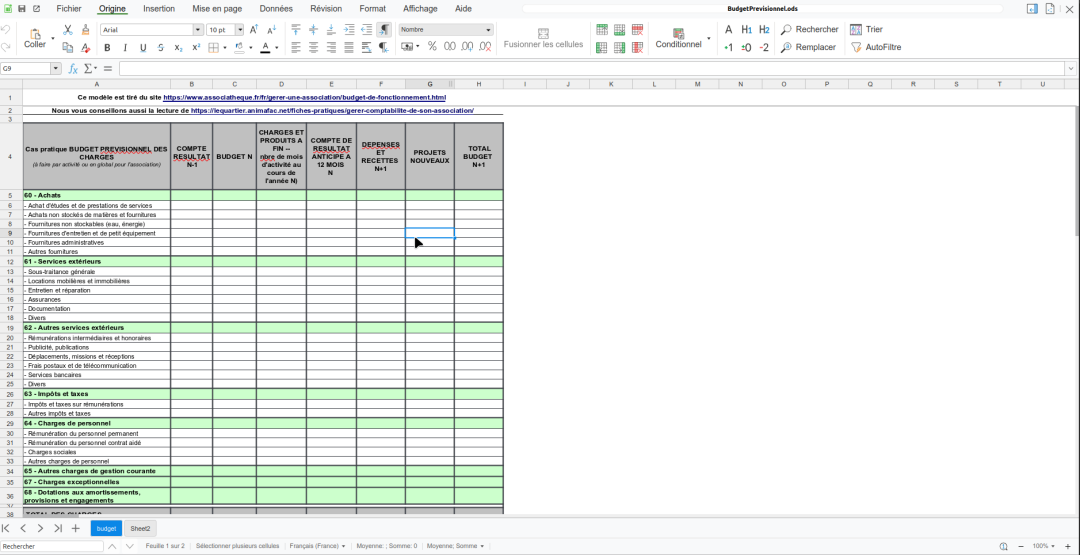The width and height of the screenshot is (1080, 555).
Task: Click the Clear direct formatting icon
Action: [85, 48]
